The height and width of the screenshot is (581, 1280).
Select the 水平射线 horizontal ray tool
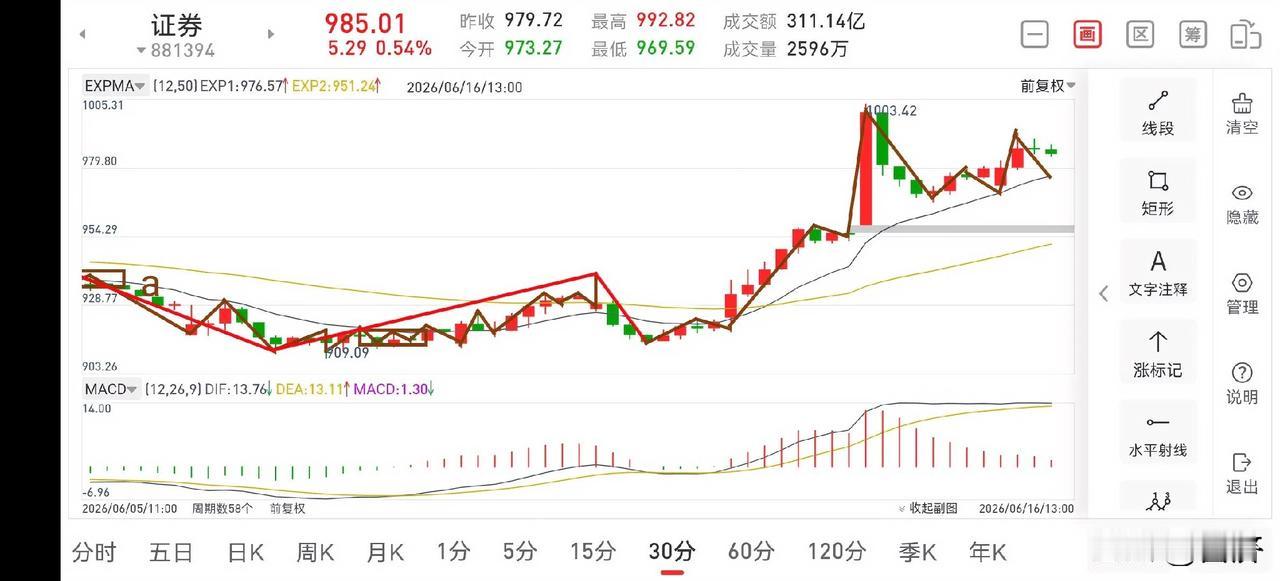pos(1158,436)
